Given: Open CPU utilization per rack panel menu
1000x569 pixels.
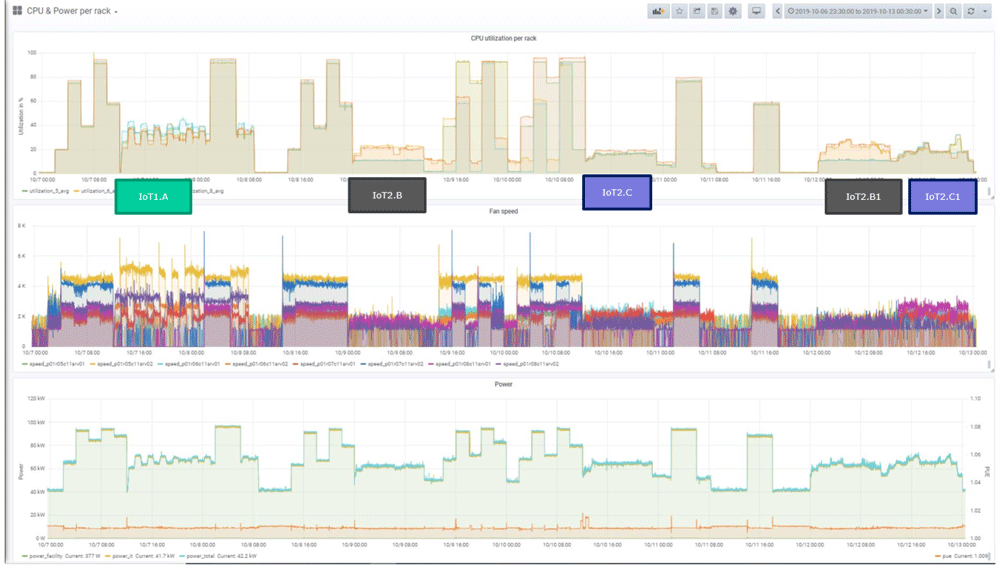Looking at the screenshot, I should (503, 38).
